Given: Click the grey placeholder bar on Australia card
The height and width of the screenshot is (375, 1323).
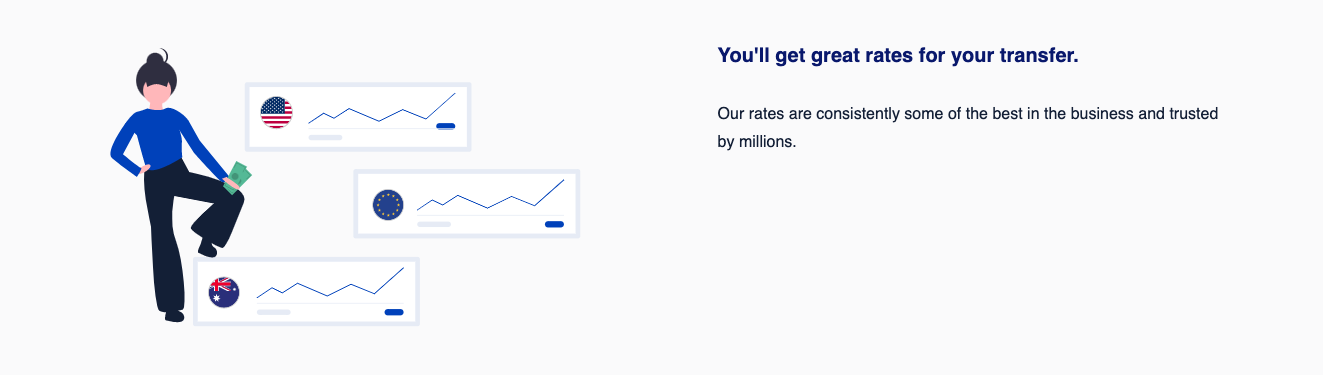Looking at the screenshot, I should point(273,312).
